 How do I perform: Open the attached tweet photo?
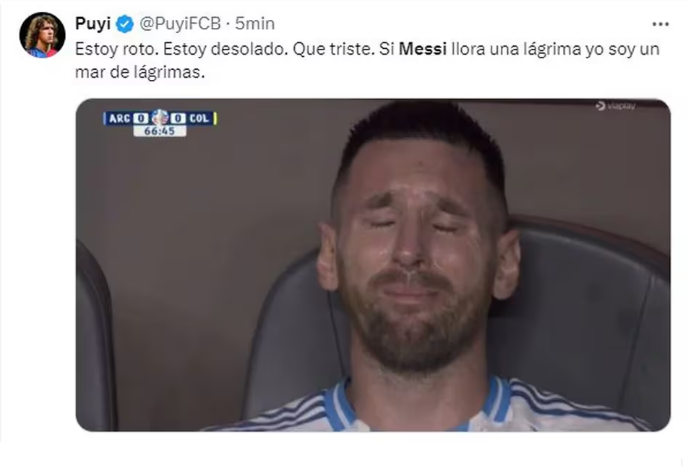373,265
